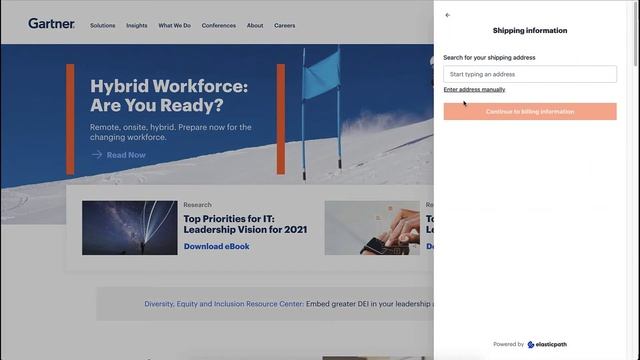Open the Gartner logo home link
This screenshot has width=640, height=360.
coord(51,24)
